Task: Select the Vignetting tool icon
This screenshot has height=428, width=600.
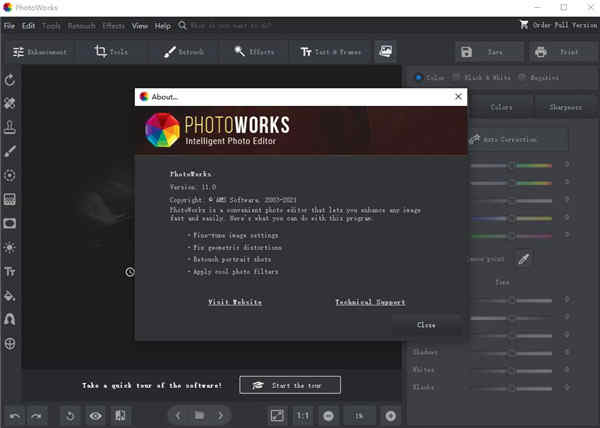Action: pos(10,223)
